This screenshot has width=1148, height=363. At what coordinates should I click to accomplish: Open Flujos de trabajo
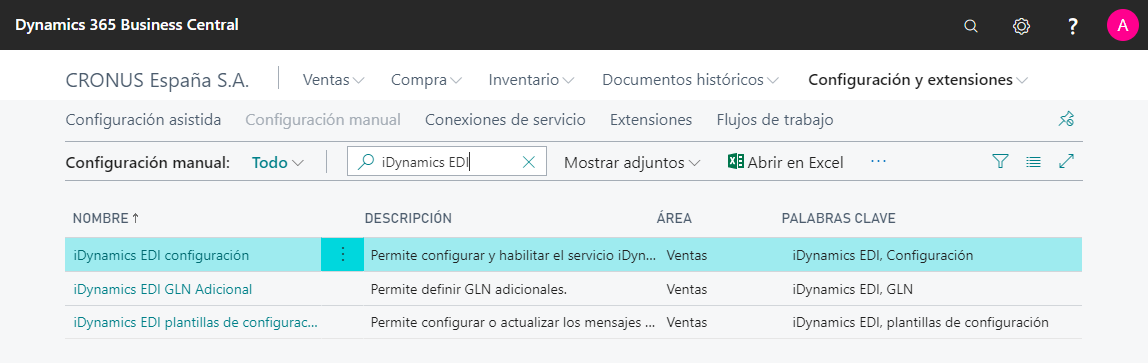[x=775, y=119]
